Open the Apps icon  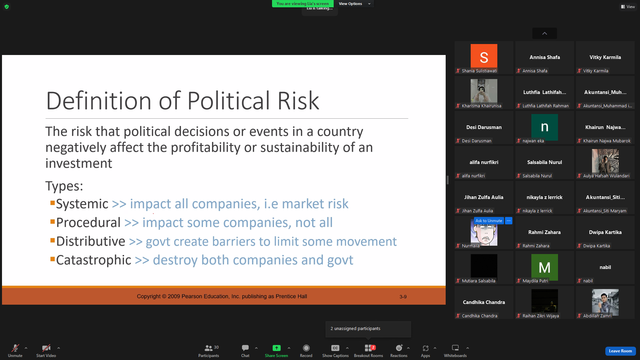[x=425, y=348]
